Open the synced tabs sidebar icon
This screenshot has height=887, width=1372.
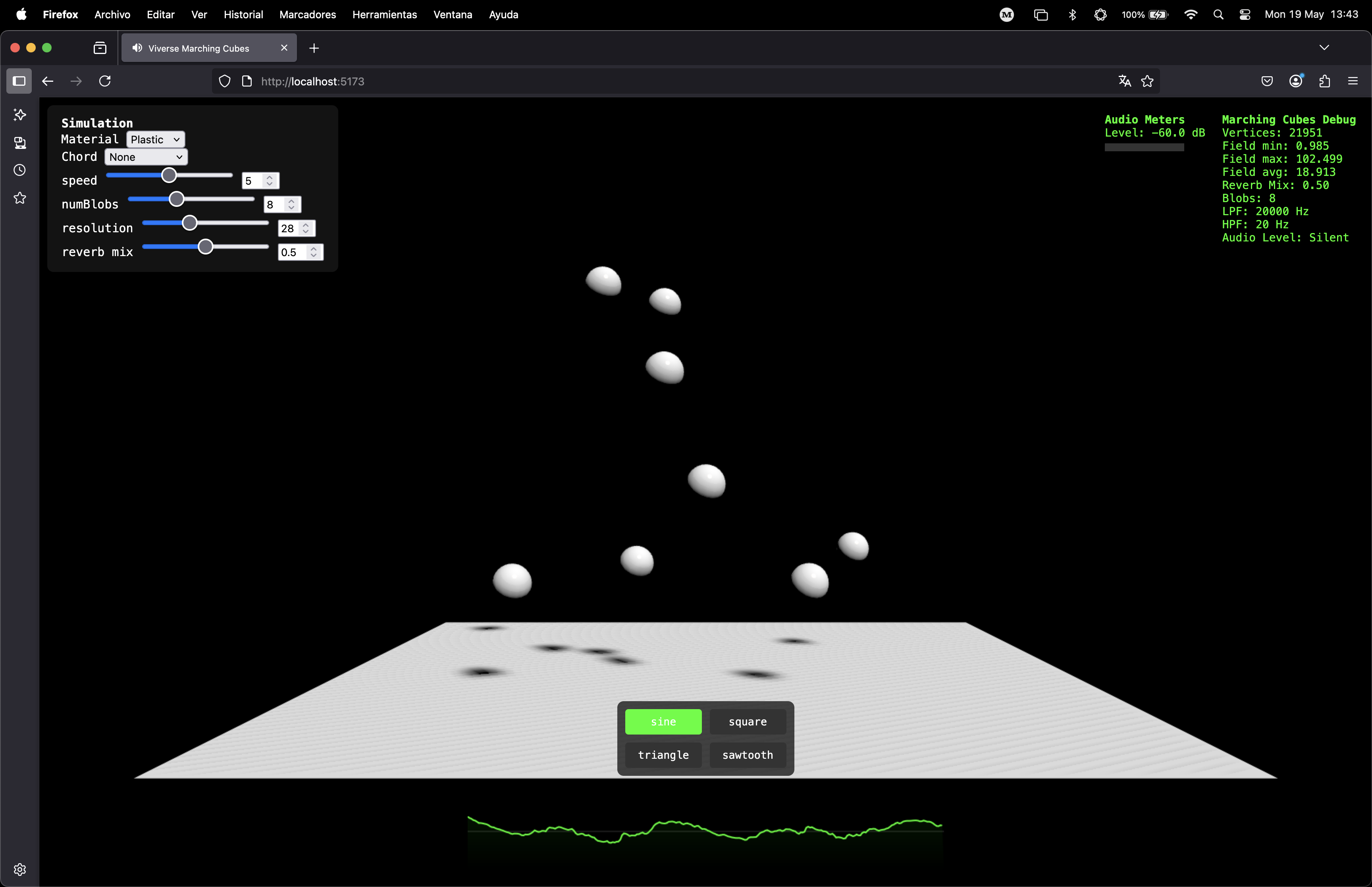pos(19,143)
